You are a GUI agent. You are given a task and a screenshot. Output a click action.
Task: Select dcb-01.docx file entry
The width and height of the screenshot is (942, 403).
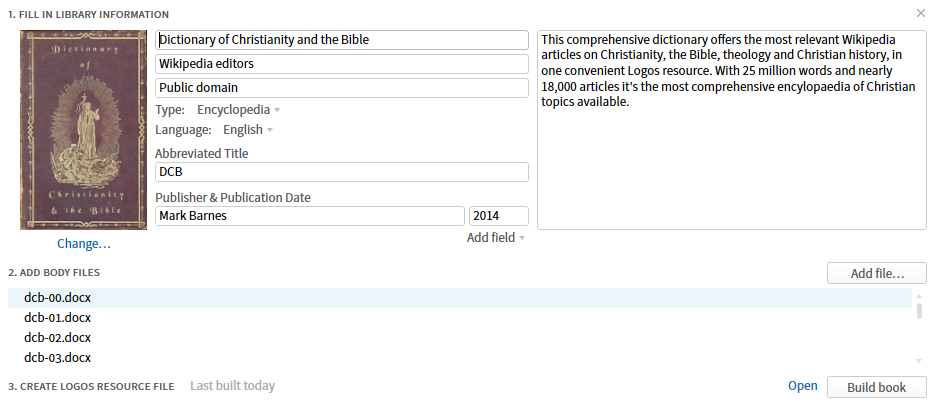tap(460, 318)
